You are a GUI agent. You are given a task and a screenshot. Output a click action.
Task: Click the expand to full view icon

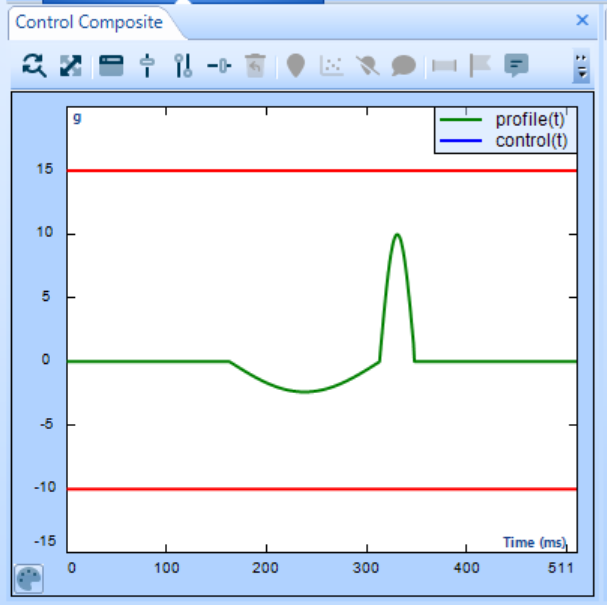point(71,66)
